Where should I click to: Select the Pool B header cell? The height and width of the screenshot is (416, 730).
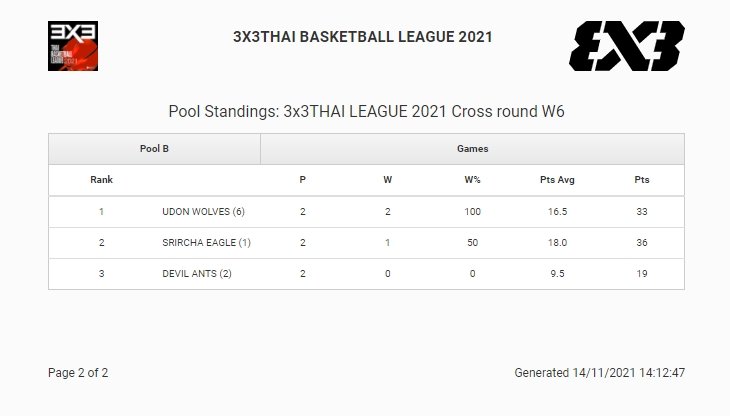click(x=154, y=148)
